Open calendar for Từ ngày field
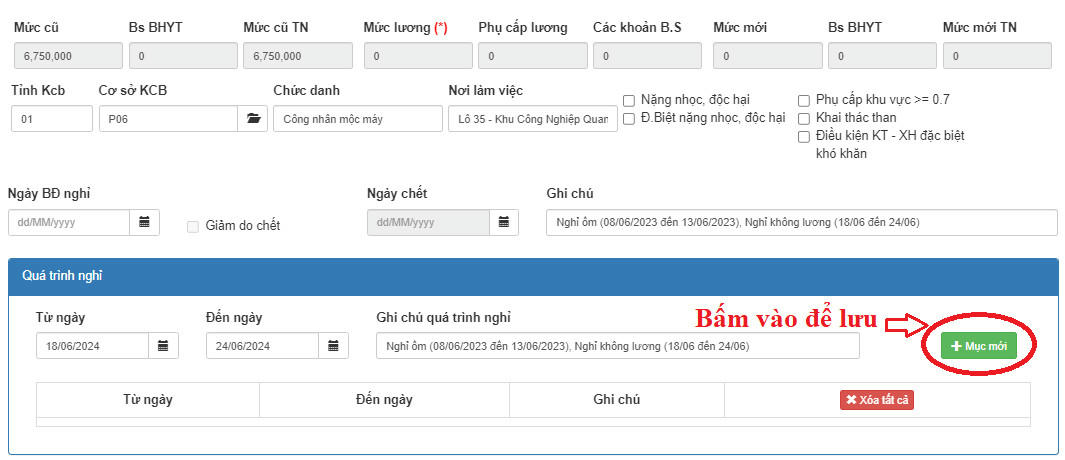Viewport: 1065px width, 460px height. point(163,346)
